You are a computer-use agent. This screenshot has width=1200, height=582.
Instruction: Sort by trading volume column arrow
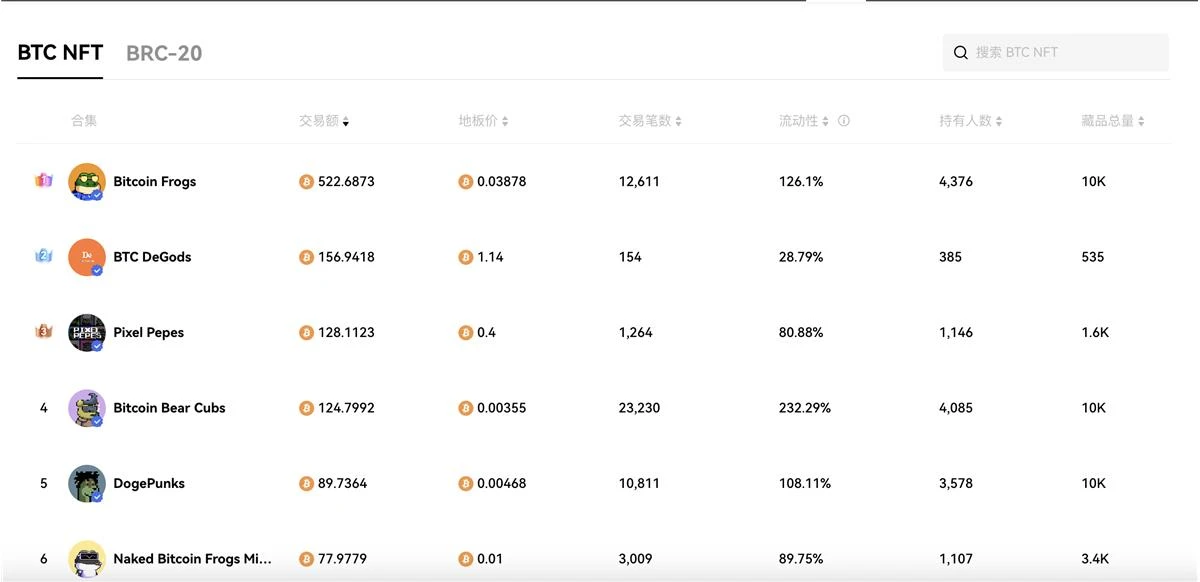click(x=346, y=121)
